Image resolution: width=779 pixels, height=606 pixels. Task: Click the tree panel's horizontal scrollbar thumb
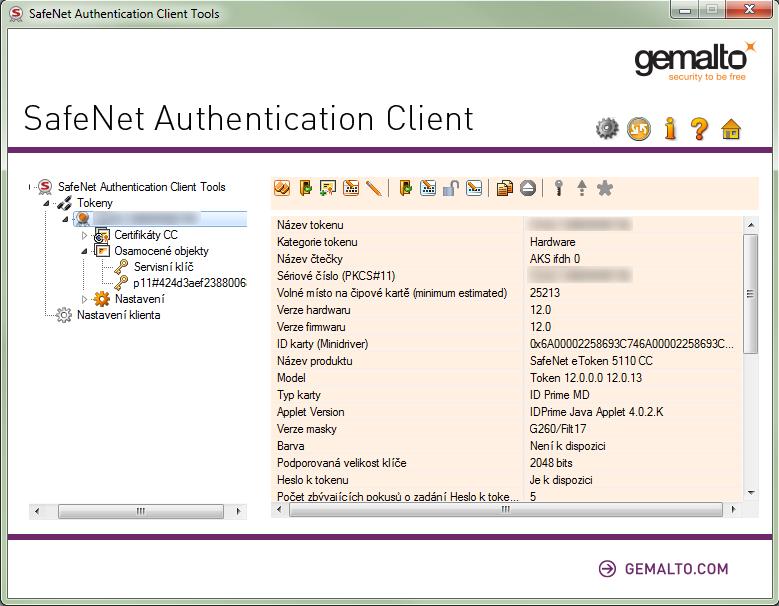pyautogui.click(x=141, y=511)
